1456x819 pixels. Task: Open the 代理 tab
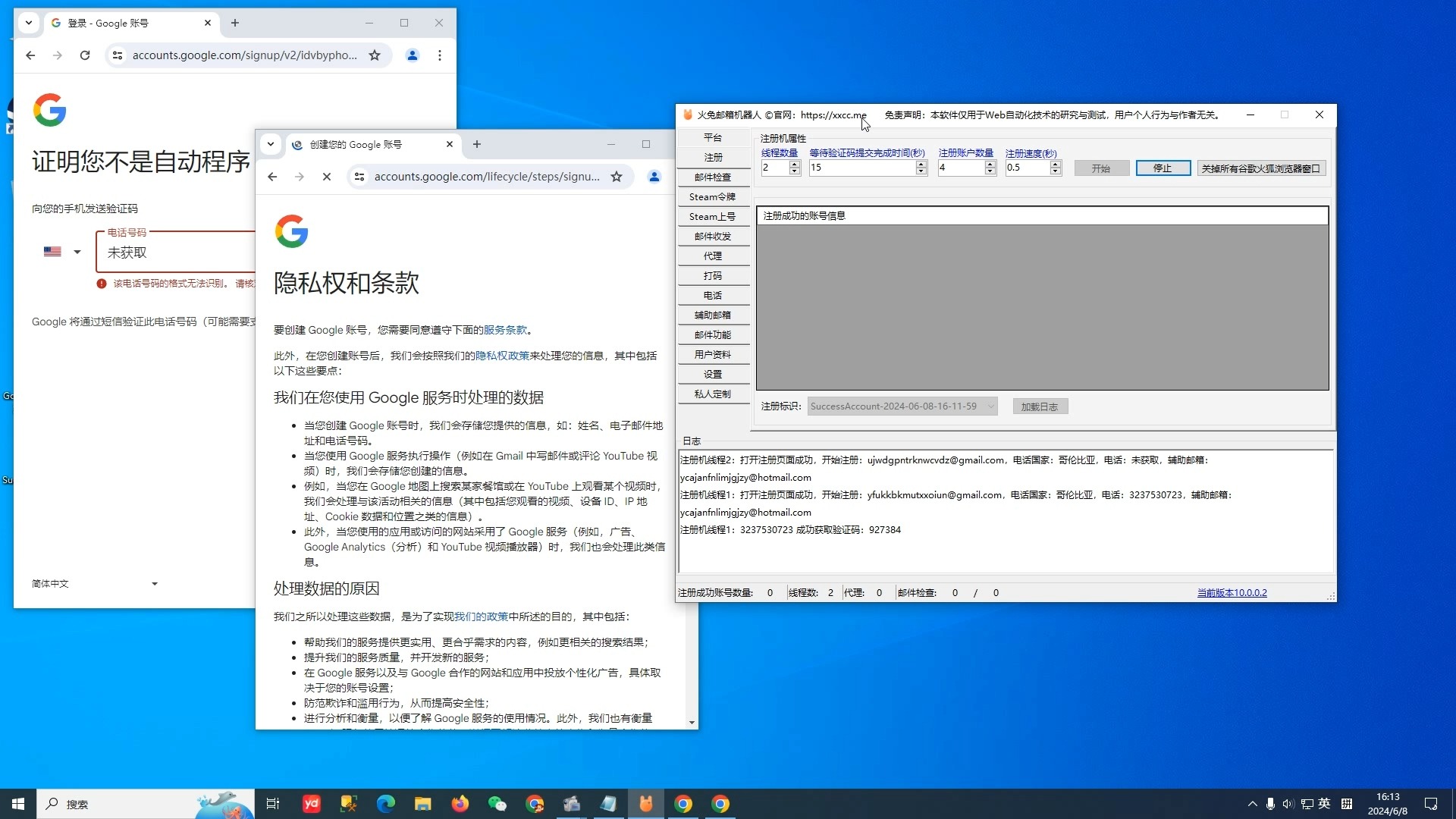coord(713,256)
